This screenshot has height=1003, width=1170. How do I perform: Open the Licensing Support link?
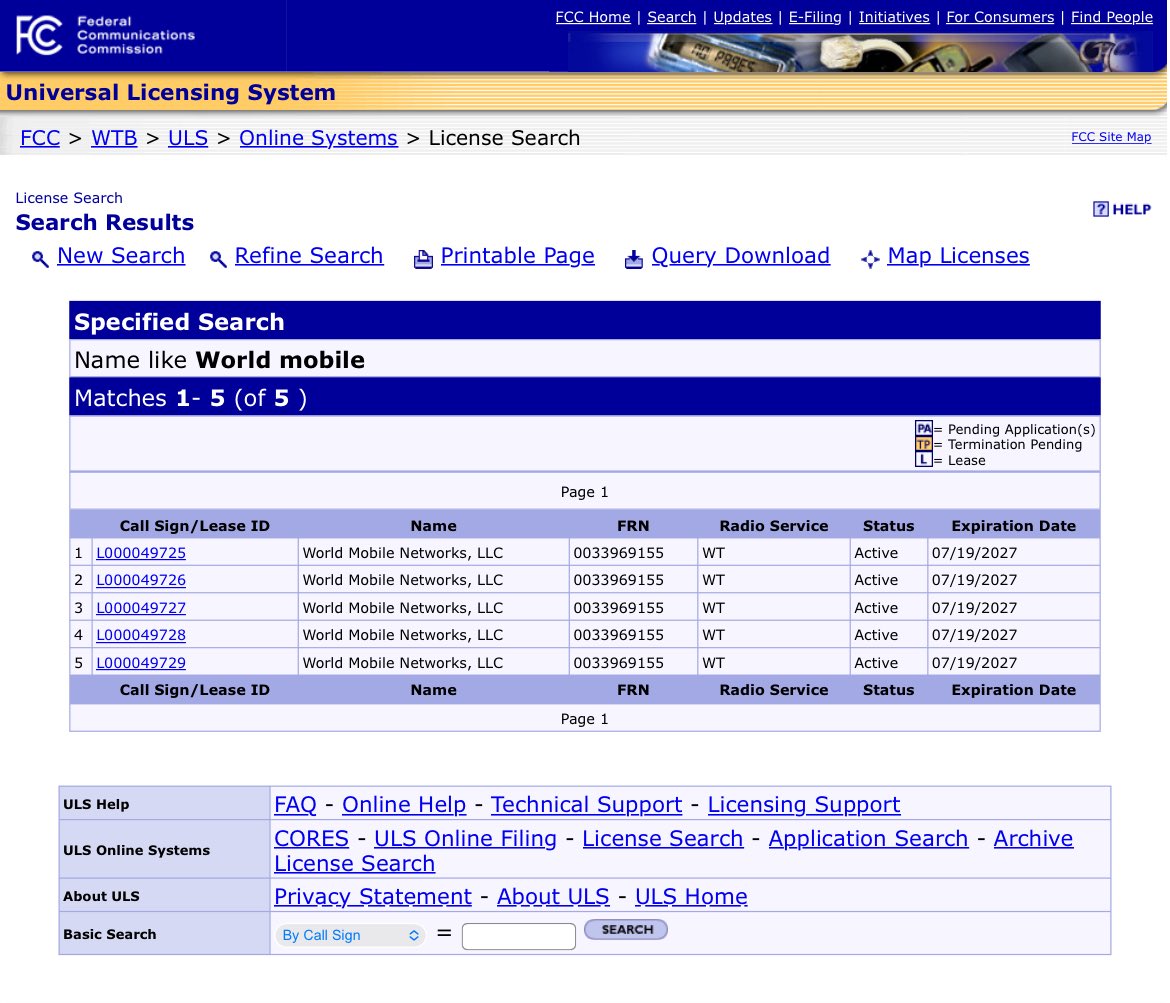click(804, 804)
